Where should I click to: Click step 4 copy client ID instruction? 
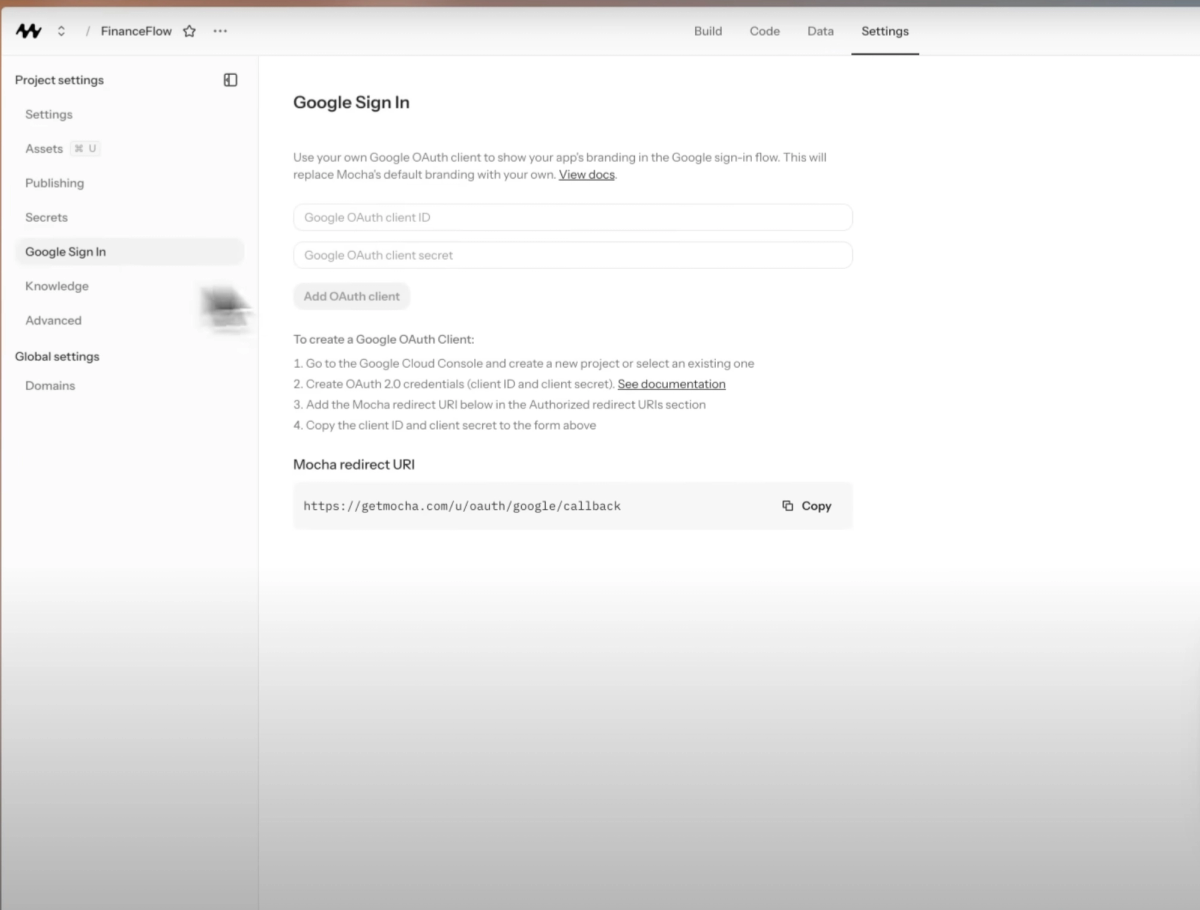[445, 426]
